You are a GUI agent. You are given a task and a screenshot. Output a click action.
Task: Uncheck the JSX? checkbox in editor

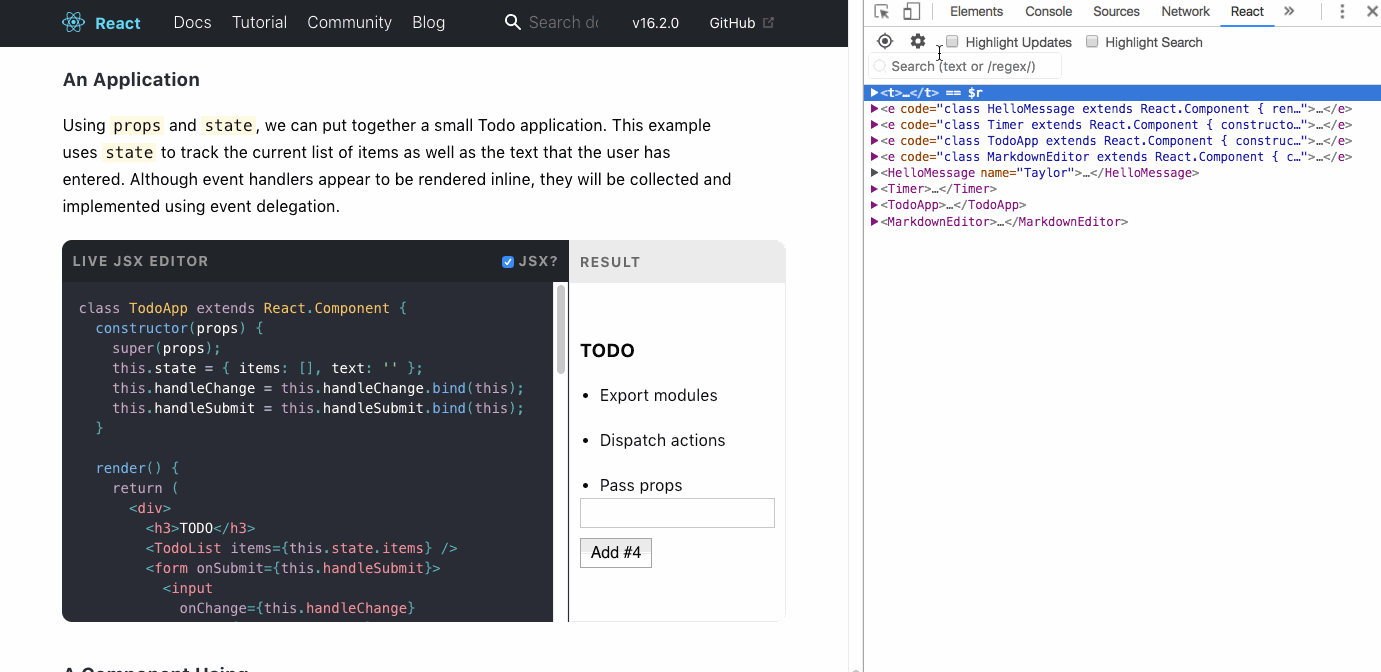pyautogui.click(x=508, y=262)
